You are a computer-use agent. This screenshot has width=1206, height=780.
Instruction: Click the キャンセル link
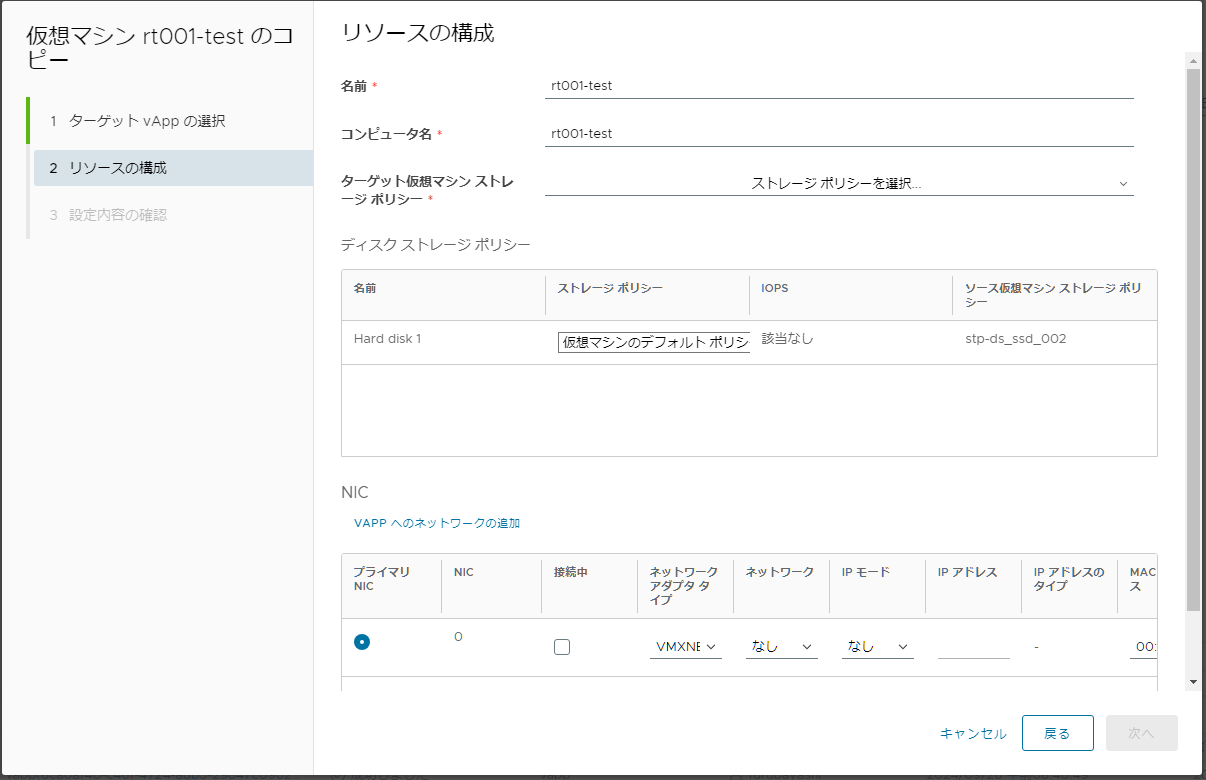click(973, 734)
